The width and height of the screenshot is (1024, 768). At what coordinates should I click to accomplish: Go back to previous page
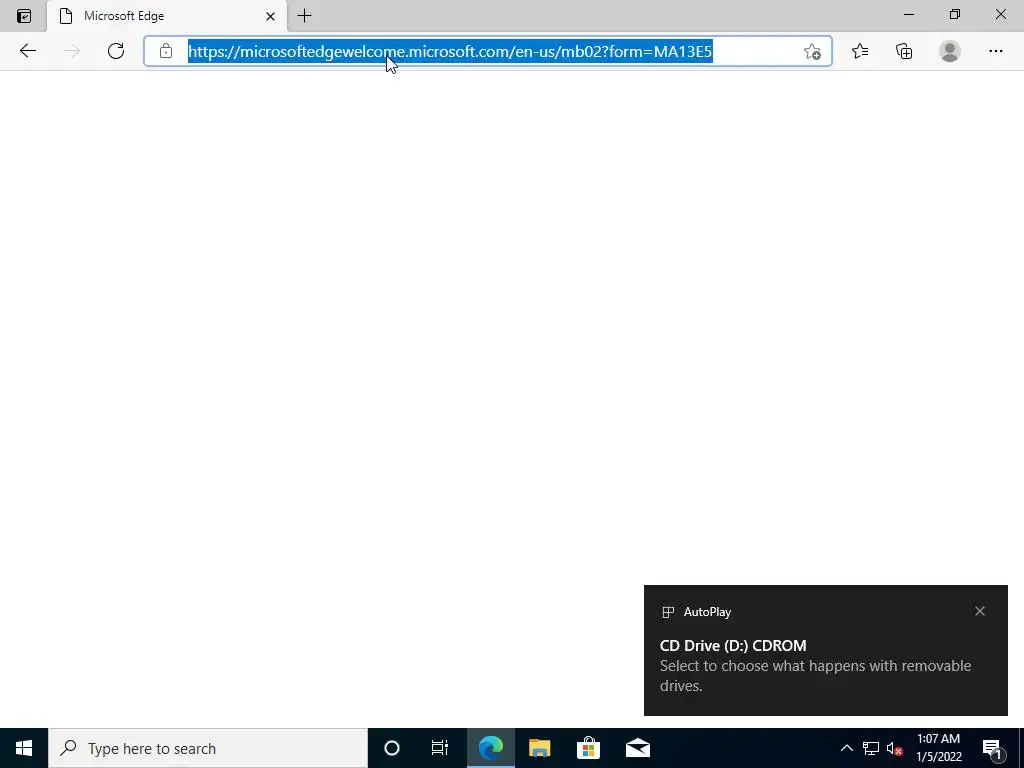tap(27, 51)
